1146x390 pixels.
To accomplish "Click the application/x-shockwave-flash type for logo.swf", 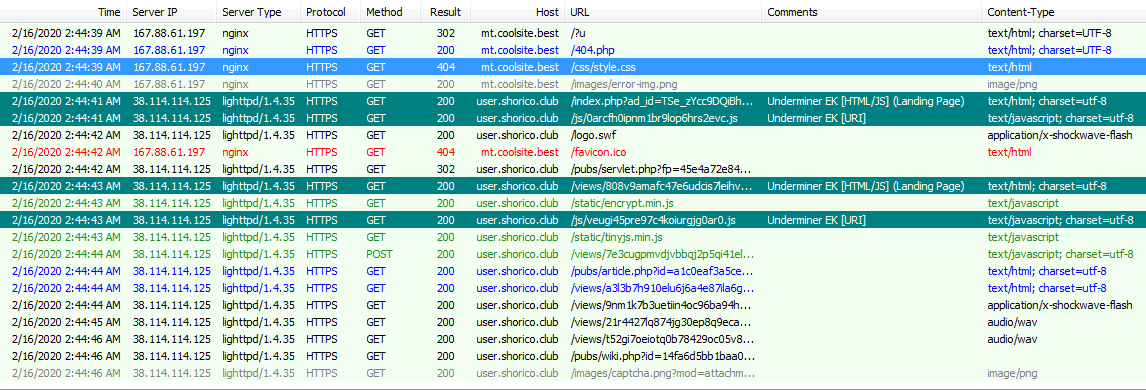I will point(1060,135).
